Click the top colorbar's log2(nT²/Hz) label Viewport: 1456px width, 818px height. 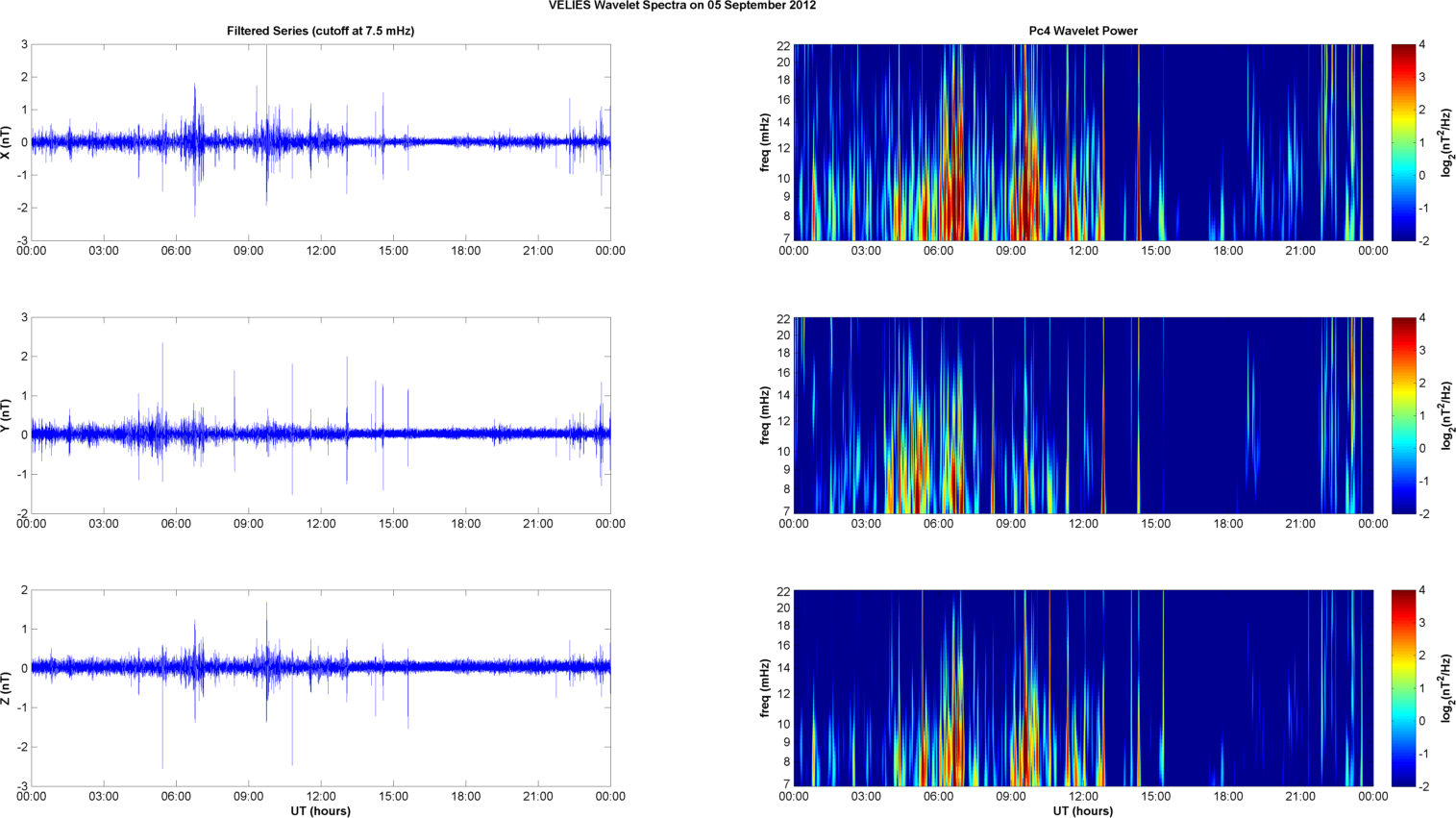[x=1446, y=142]
